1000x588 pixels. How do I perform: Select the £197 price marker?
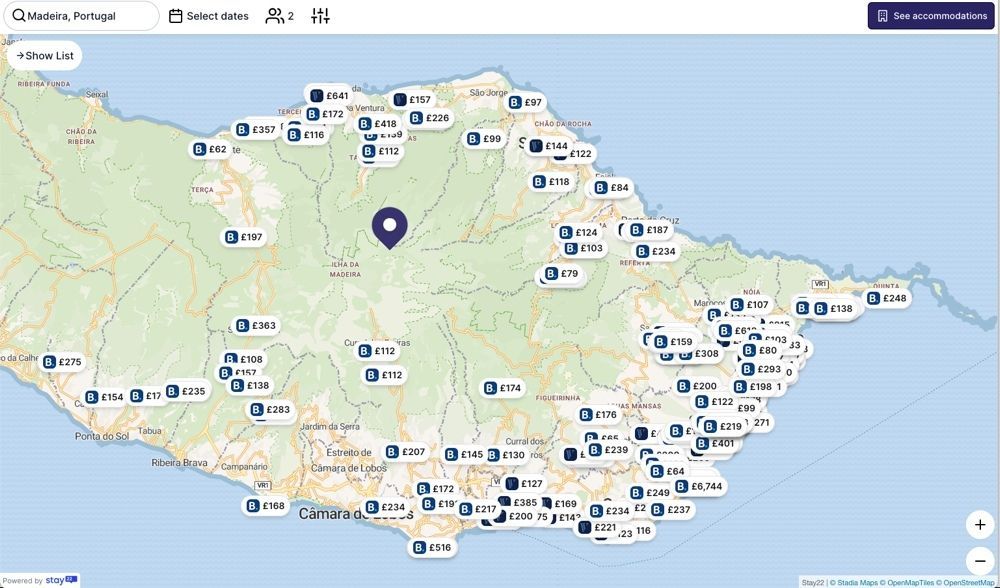[244, 237]
